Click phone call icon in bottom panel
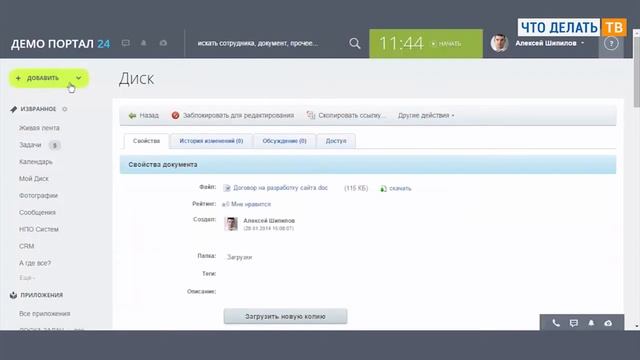Image resolution: width=640 pixels, height=360 pixels. (x=556, y=323)
